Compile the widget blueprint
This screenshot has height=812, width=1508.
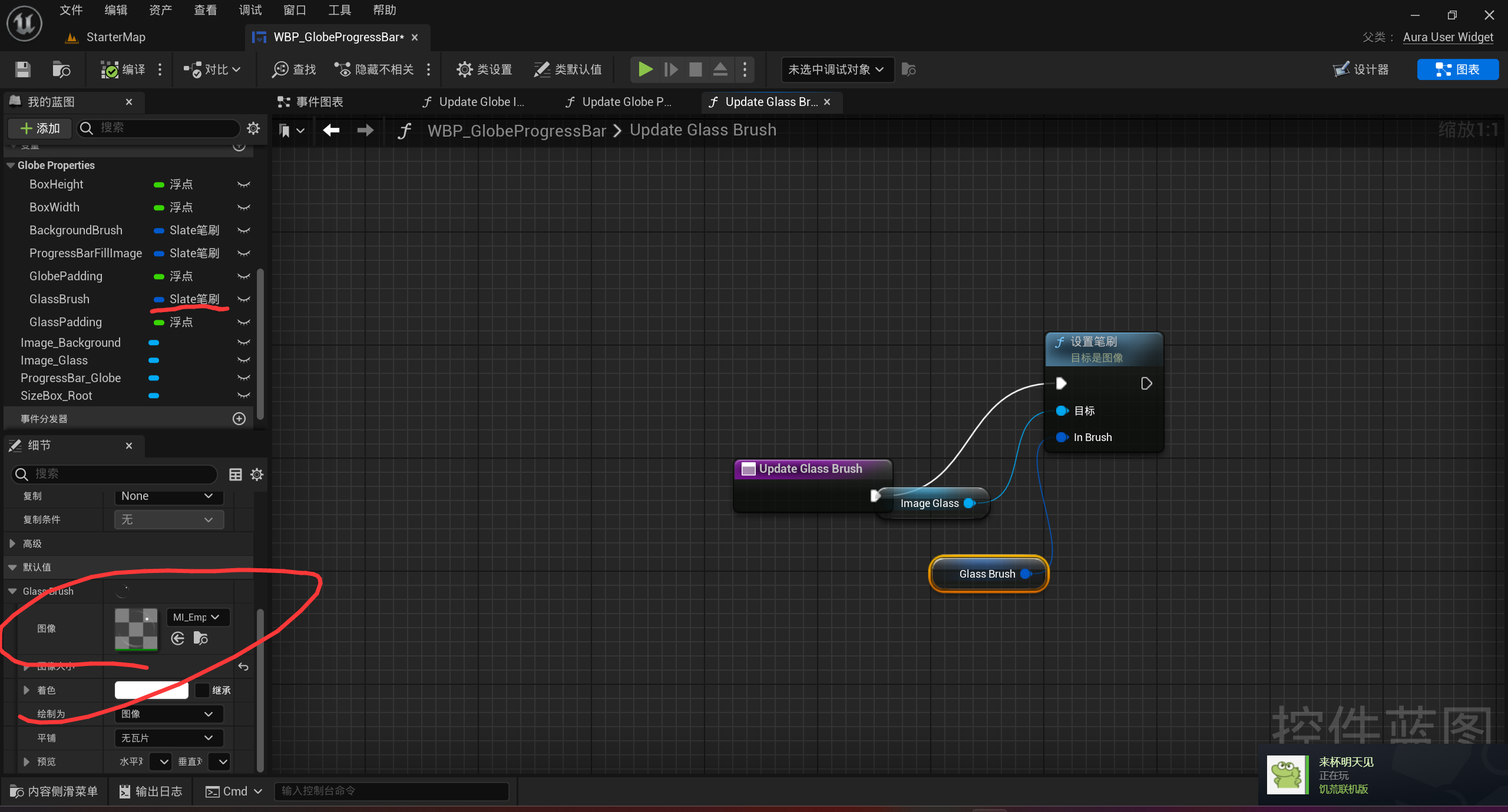[123, 69]
